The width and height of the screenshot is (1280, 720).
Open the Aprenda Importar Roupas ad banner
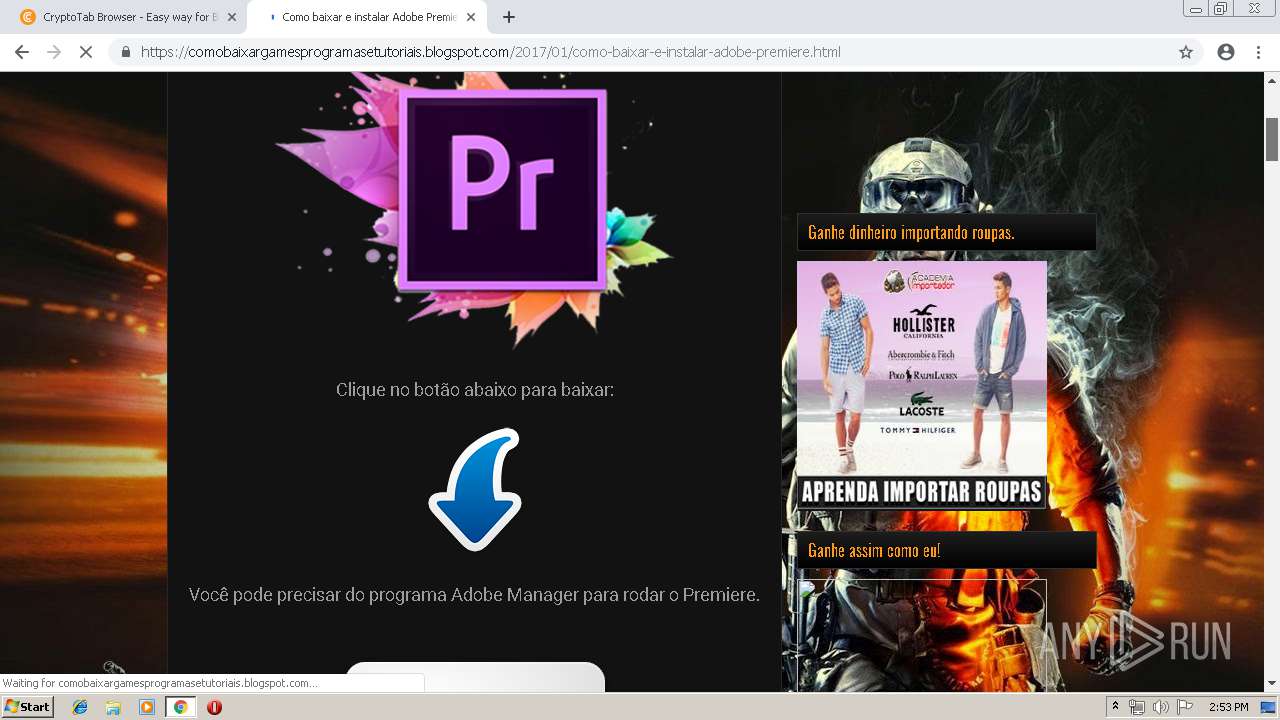click(x=922, y=385)
